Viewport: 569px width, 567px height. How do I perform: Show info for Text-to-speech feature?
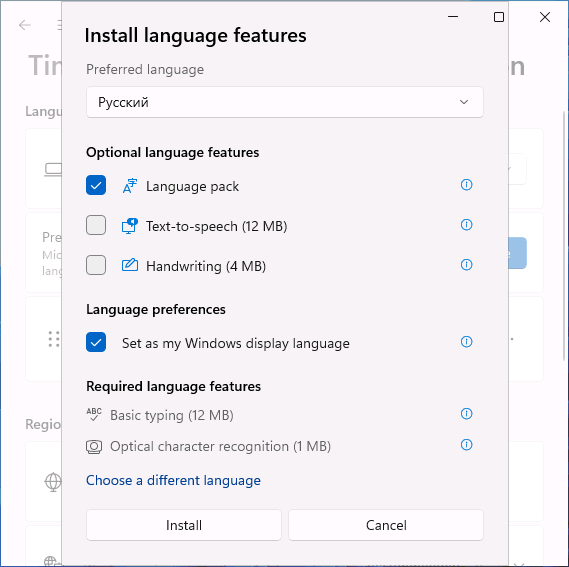click(x=466, y=225)
